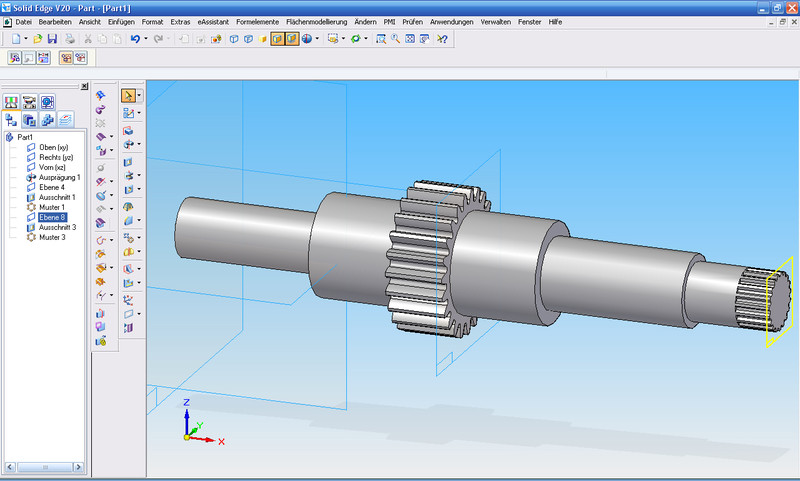Click the Zoom magnifier tool icon

(396, 39)
